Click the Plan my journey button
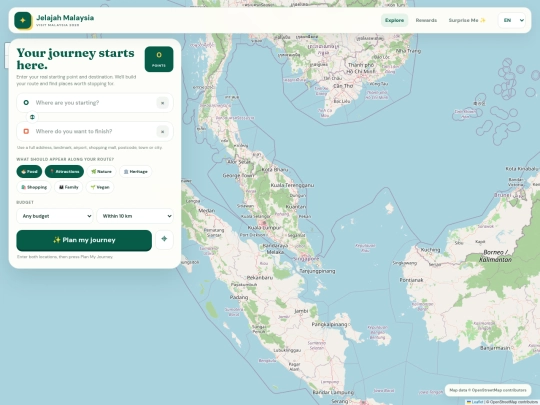Image resolution: width=540 pixels, height=405 pixels. (84, 240)
